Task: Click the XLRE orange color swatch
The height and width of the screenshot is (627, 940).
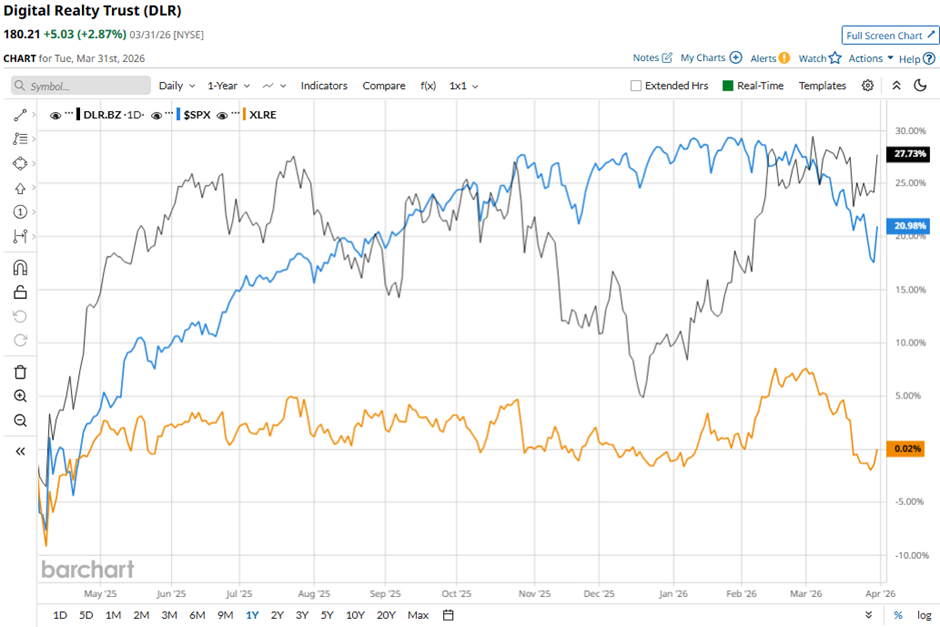Action: (247, 115)
